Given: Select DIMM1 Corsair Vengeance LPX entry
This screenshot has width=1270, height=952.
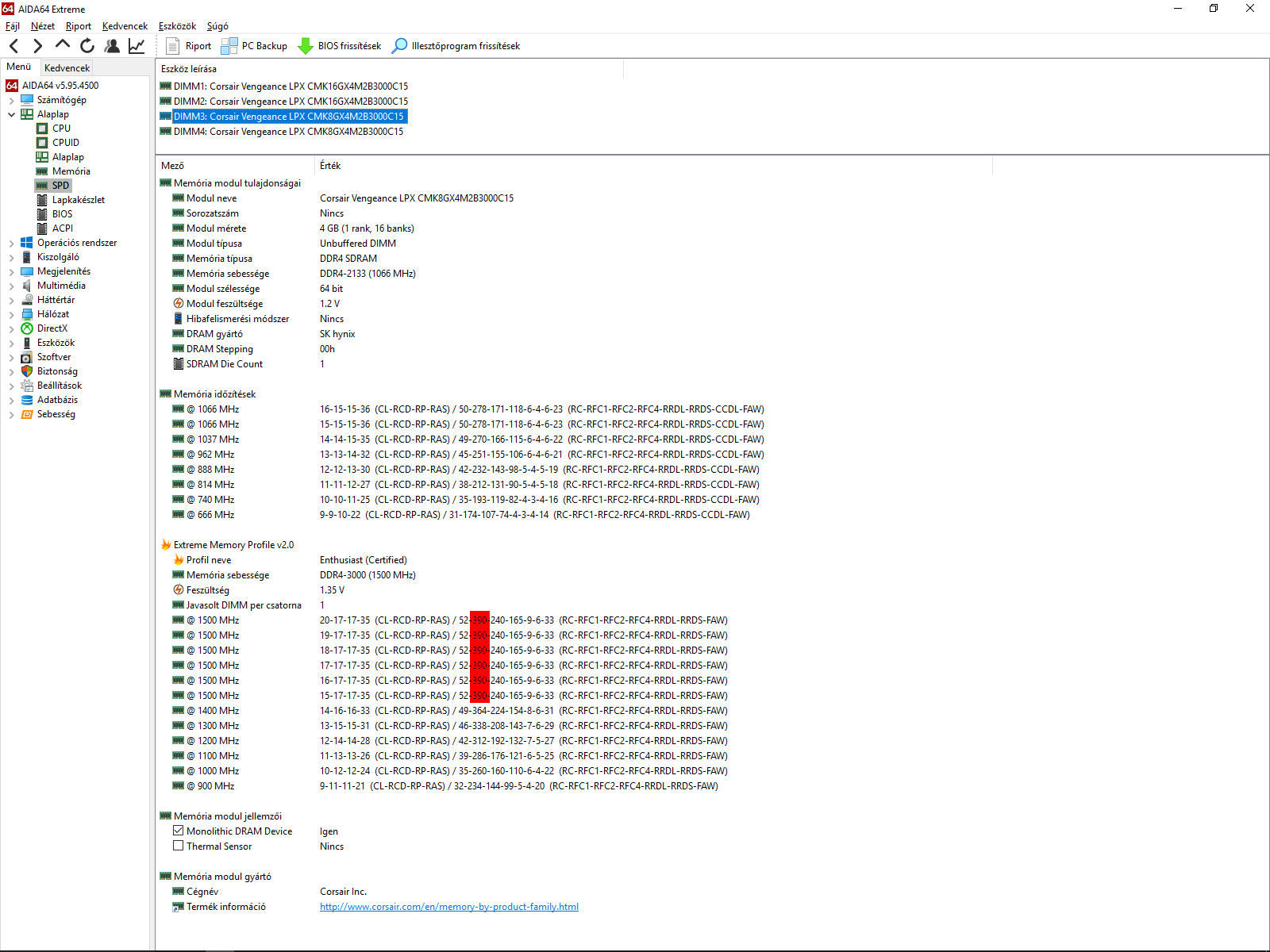Looking at the screenshot, I should tap(291, 86).
